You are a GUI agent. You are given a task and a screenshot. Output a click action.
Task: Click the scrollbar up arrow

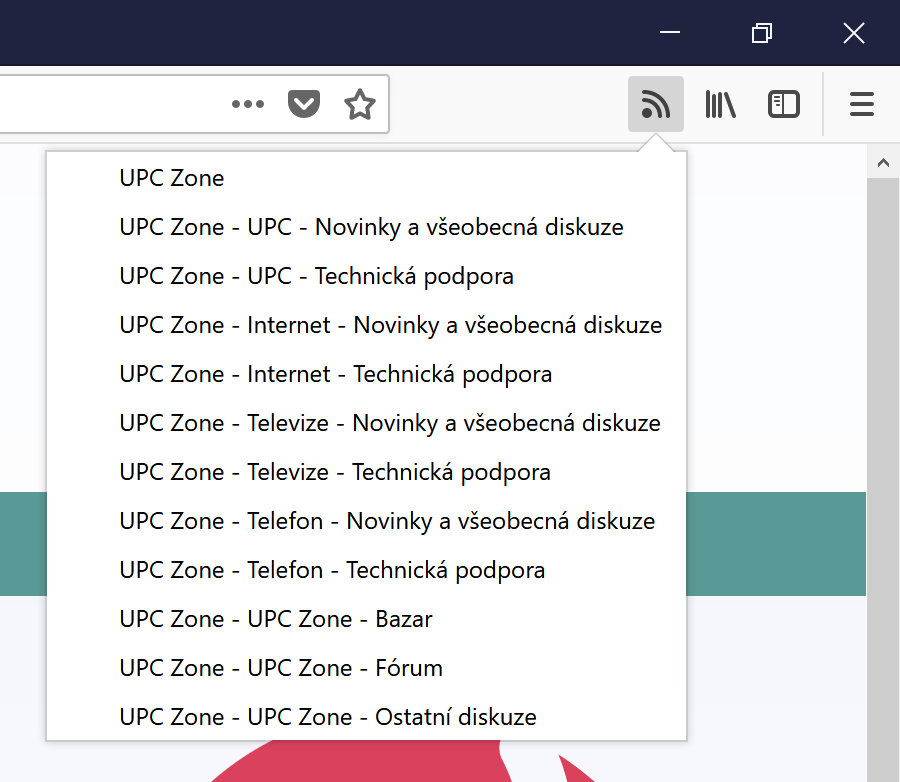882,162
